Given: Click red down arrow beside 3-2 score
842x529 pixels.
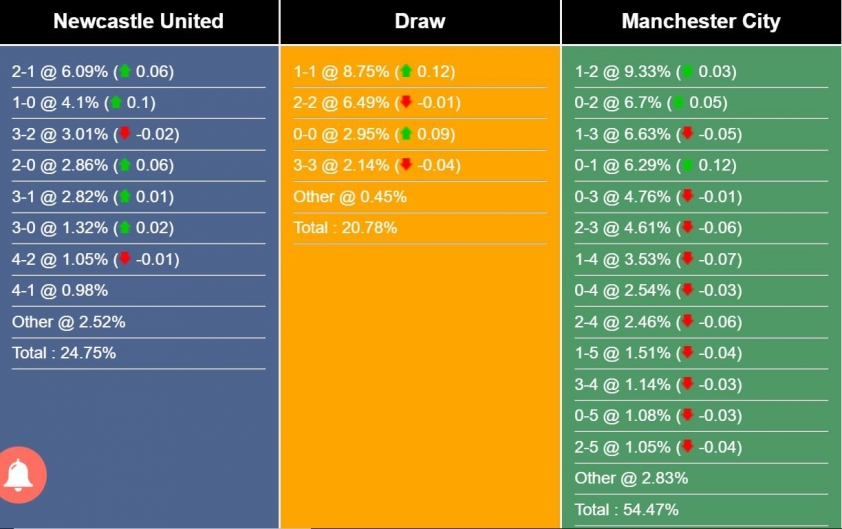Looking at the screenshot, I should 125,134.
